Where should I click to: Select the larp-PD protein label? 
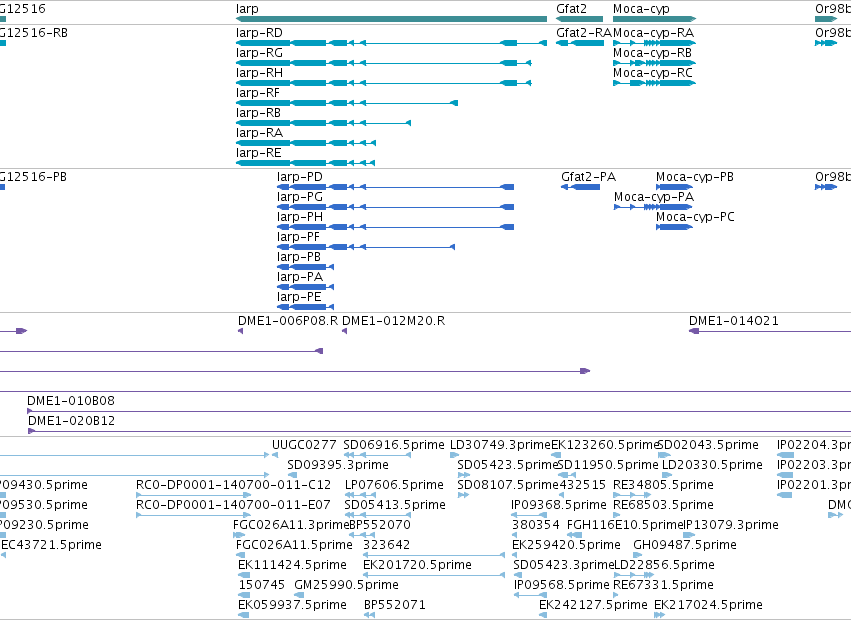tap(300, 176)
